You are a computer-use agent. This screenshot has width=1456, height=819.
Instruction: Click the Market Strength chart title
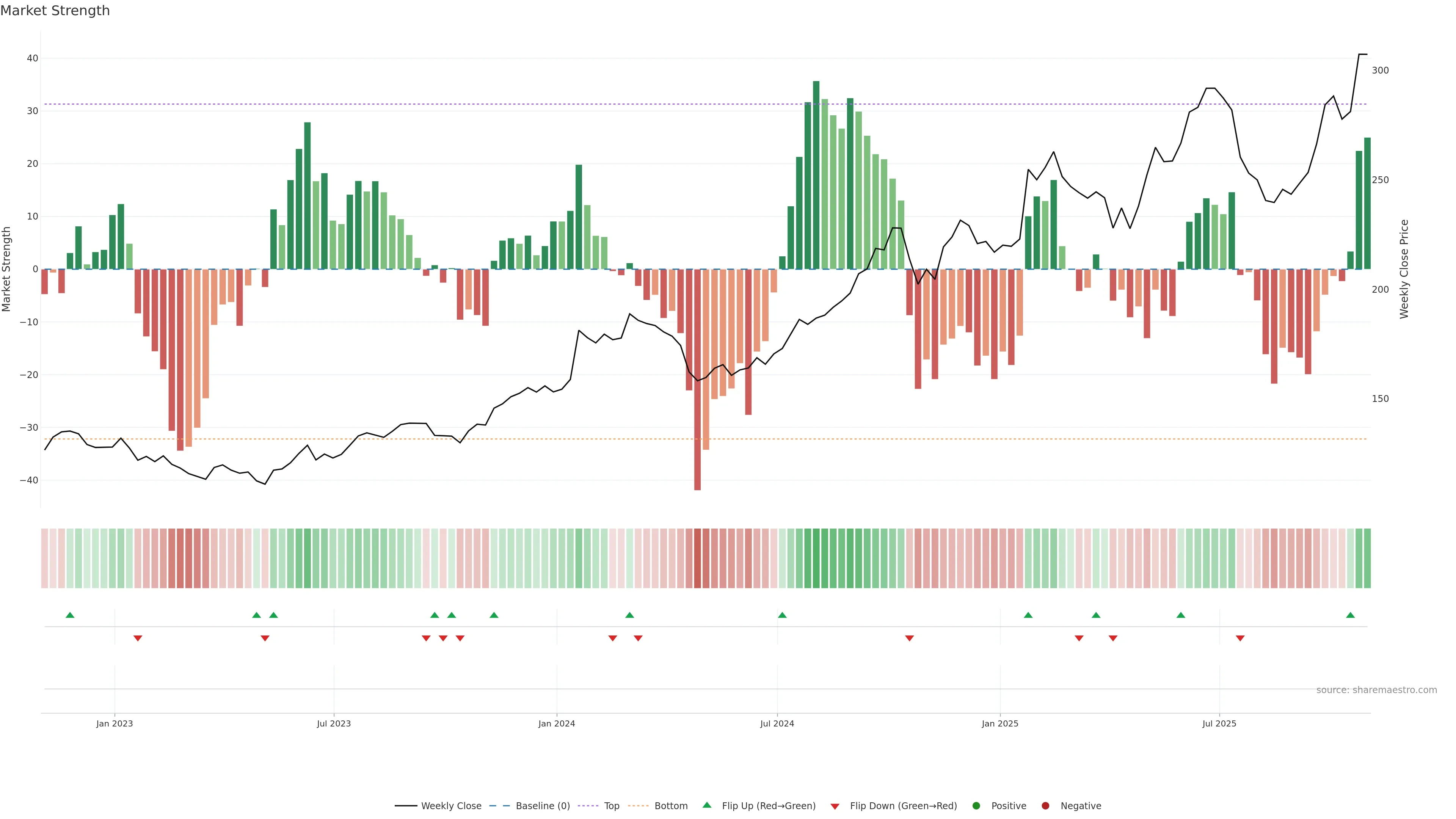pyautogui.click(x=55, y=11)
